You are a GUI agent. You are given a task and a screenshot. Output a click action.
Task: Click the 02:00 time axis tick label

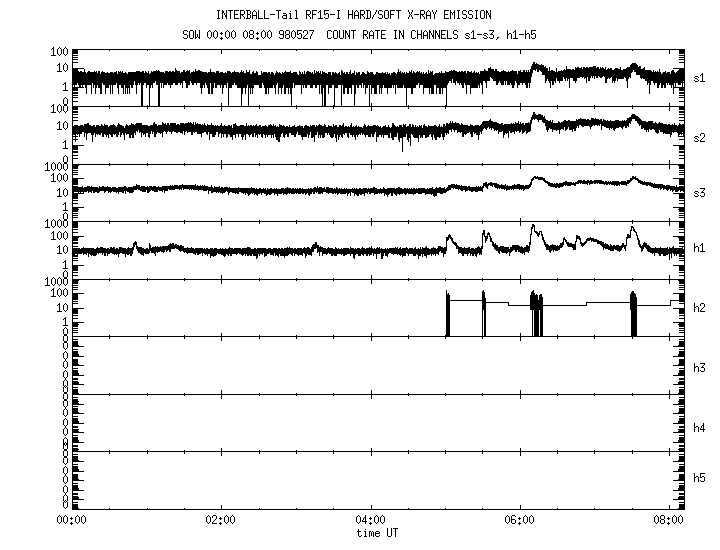click(x=220, y=520)
